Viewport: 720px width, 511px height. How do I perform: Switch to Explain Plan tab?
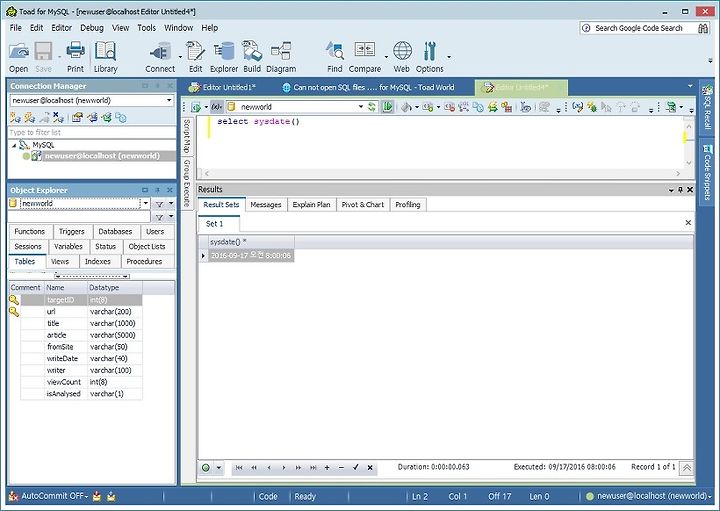tap(311, 205)
